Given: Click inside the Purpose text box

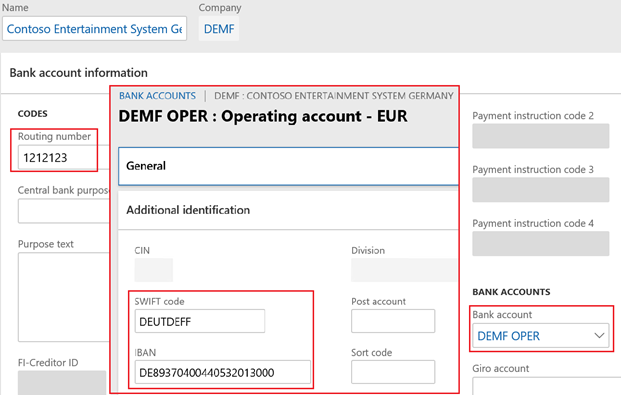Looking at the screenshot, I should pos(63,297).
